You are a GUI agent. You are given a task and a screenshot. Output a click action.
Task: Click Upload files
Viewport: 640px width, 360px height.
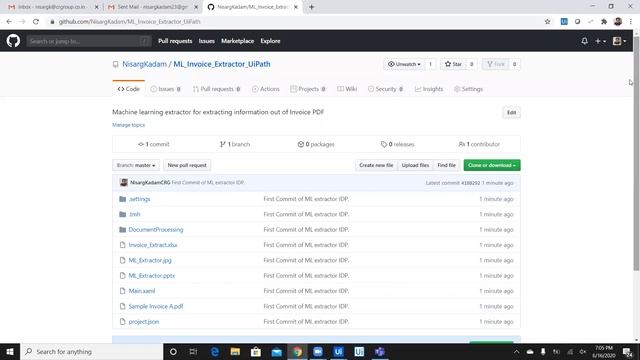415,165
